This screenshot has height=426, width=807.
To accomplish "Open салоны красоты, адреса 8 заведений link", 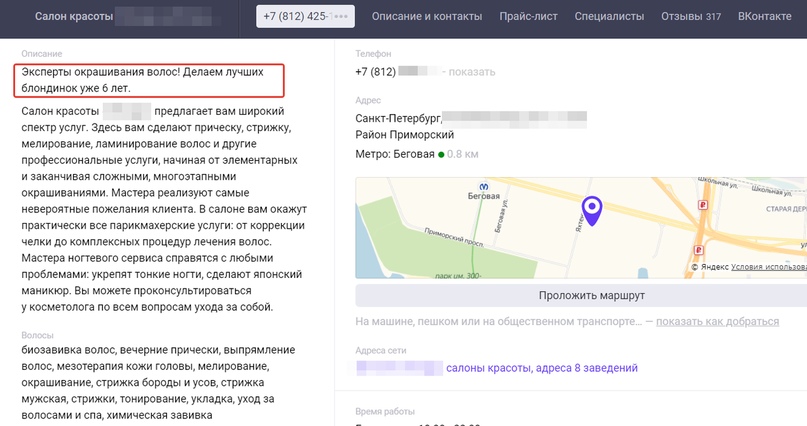I will tap(542, 368).
